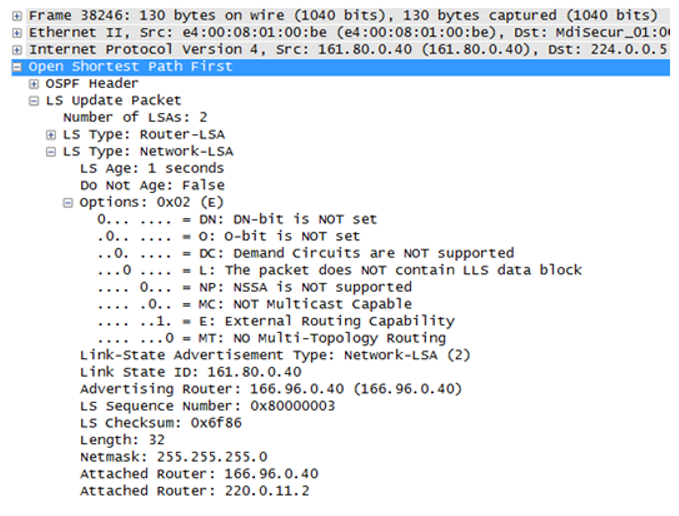Collapse the LS Type: Network-LSA entry
The width and height of the screenshot is (679, 516).
[51, 152]
